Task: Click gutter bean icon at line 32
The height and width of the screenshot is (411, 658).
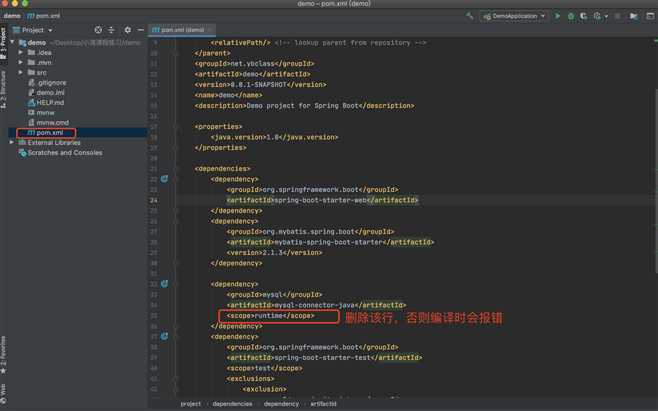Action: point(164,284)
